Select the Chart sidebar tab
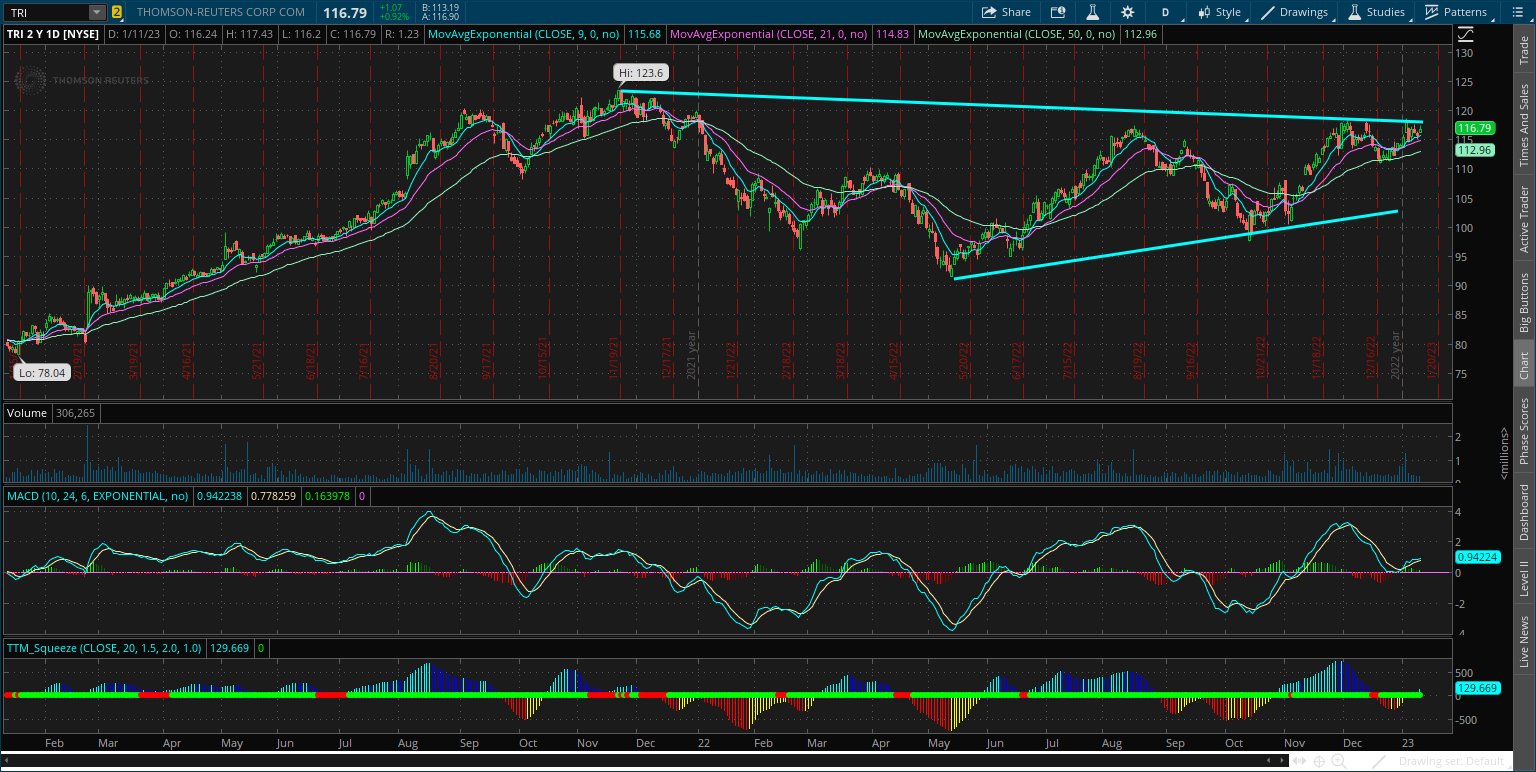The image size is (1536, 772). point(1524,365)
